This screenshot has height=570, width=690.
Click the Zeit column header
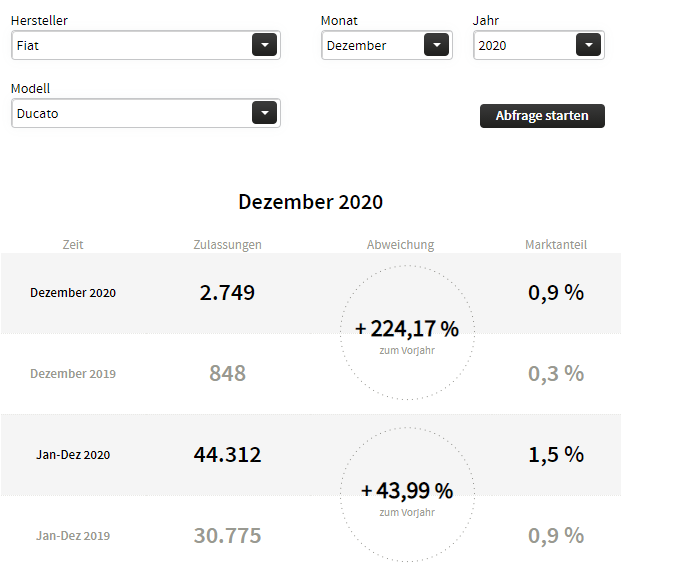click(x=73, y=244)
